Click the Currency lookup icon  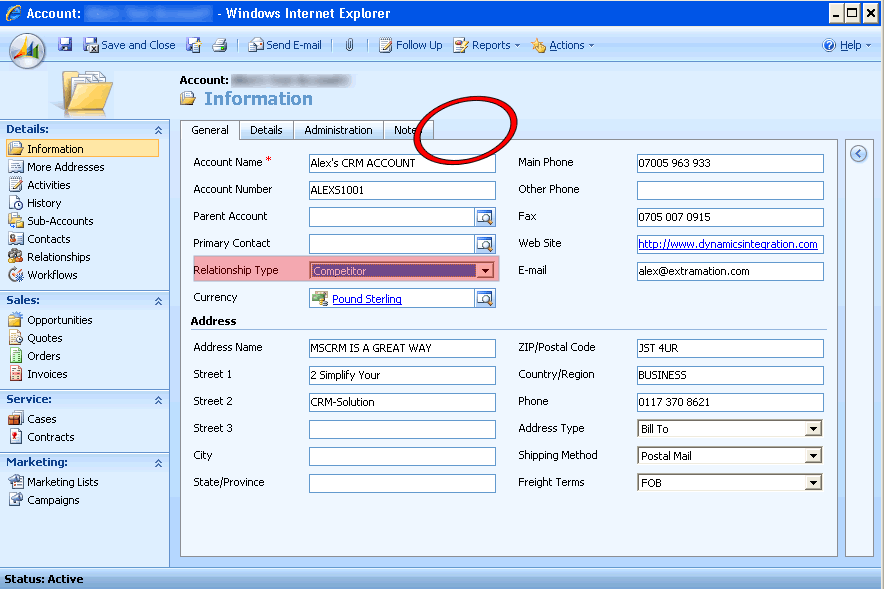(x=484, y=298)
